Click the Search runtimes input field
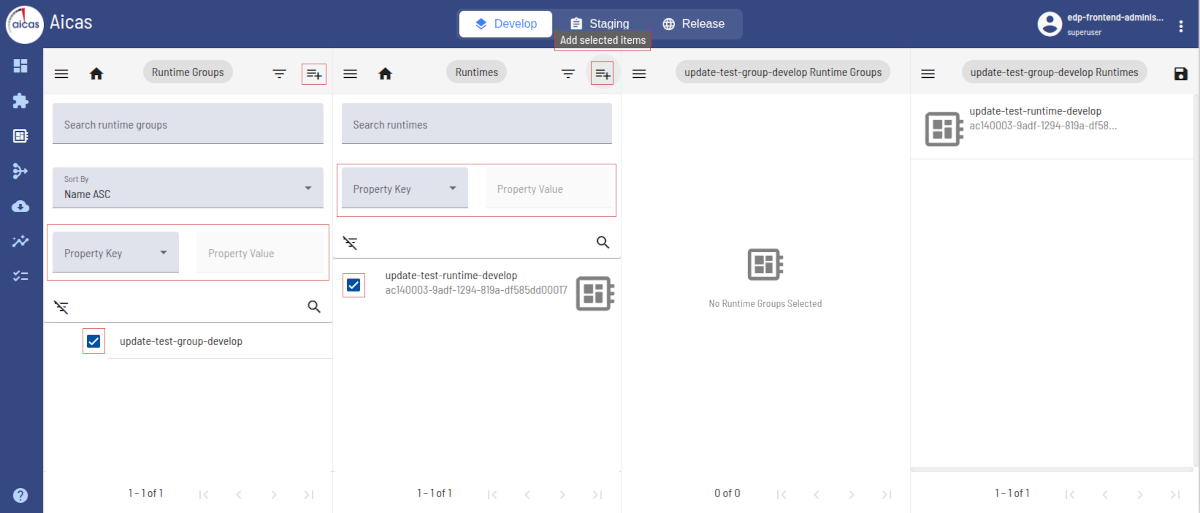1200x513 pixels. pos(476,125)
